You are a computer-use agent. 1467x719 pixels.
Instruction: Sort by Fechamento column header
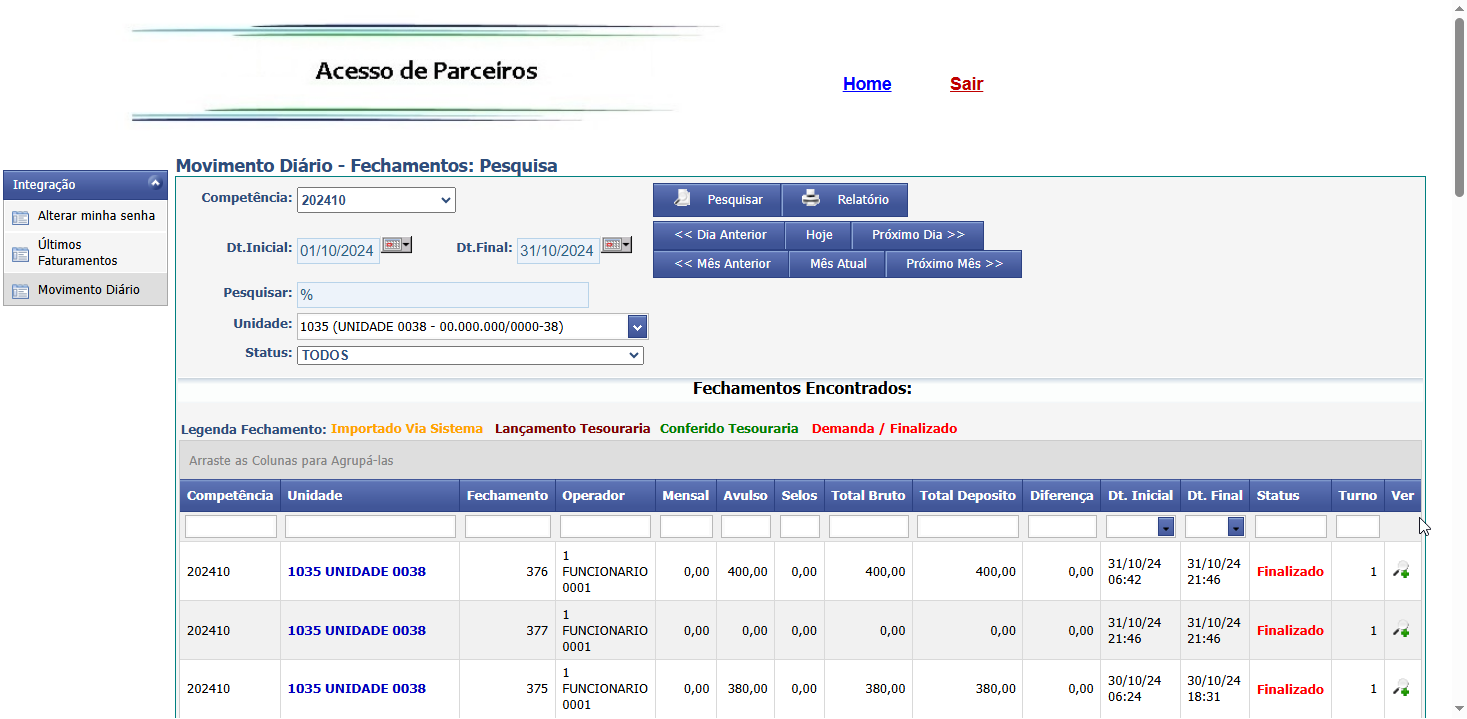coord(507,496)
